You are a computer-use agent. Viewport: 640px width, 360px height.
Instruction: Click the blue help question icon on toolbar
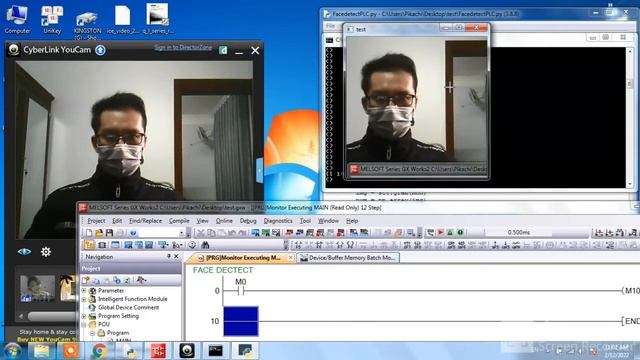pyautogui.click(x=133, y=233)
